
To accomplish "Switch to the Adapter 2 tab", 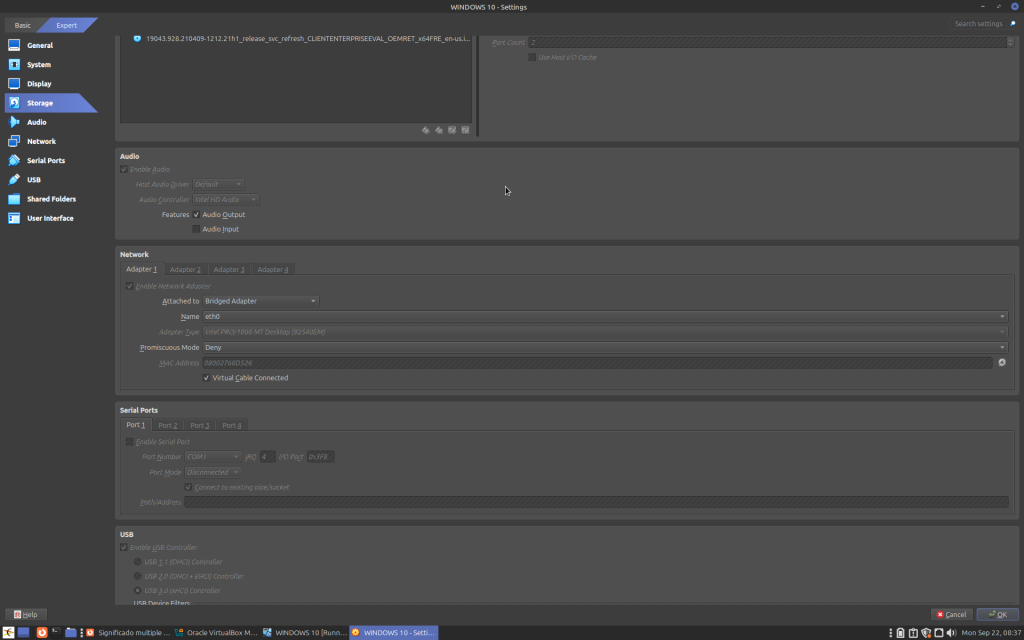I will 185,269.
